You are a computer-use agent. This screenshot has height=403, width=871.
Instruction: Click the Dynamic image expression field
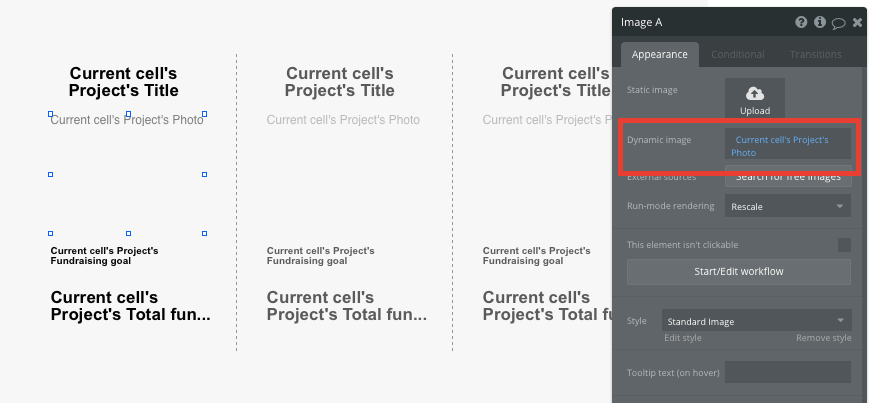click(788, 146)
